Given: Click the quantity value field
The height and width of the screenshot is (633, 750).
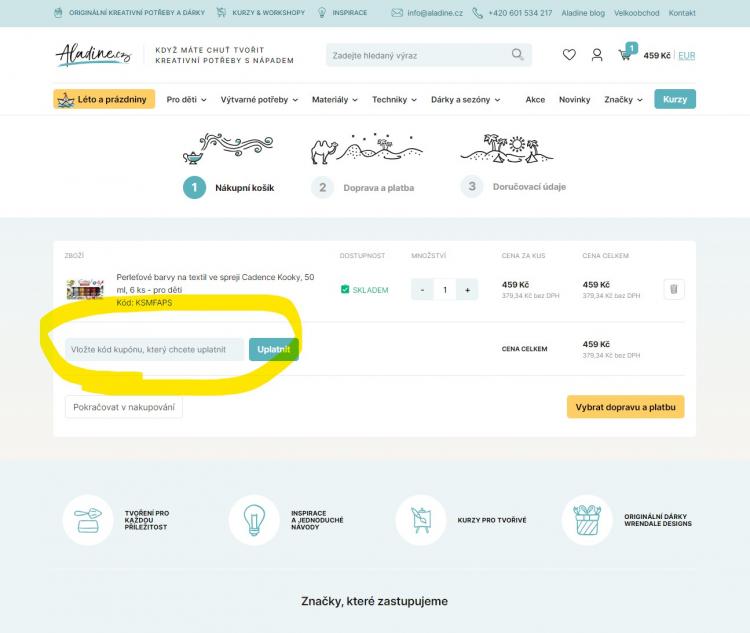Looking at the screenshot, I should click(x=445, y=290).
